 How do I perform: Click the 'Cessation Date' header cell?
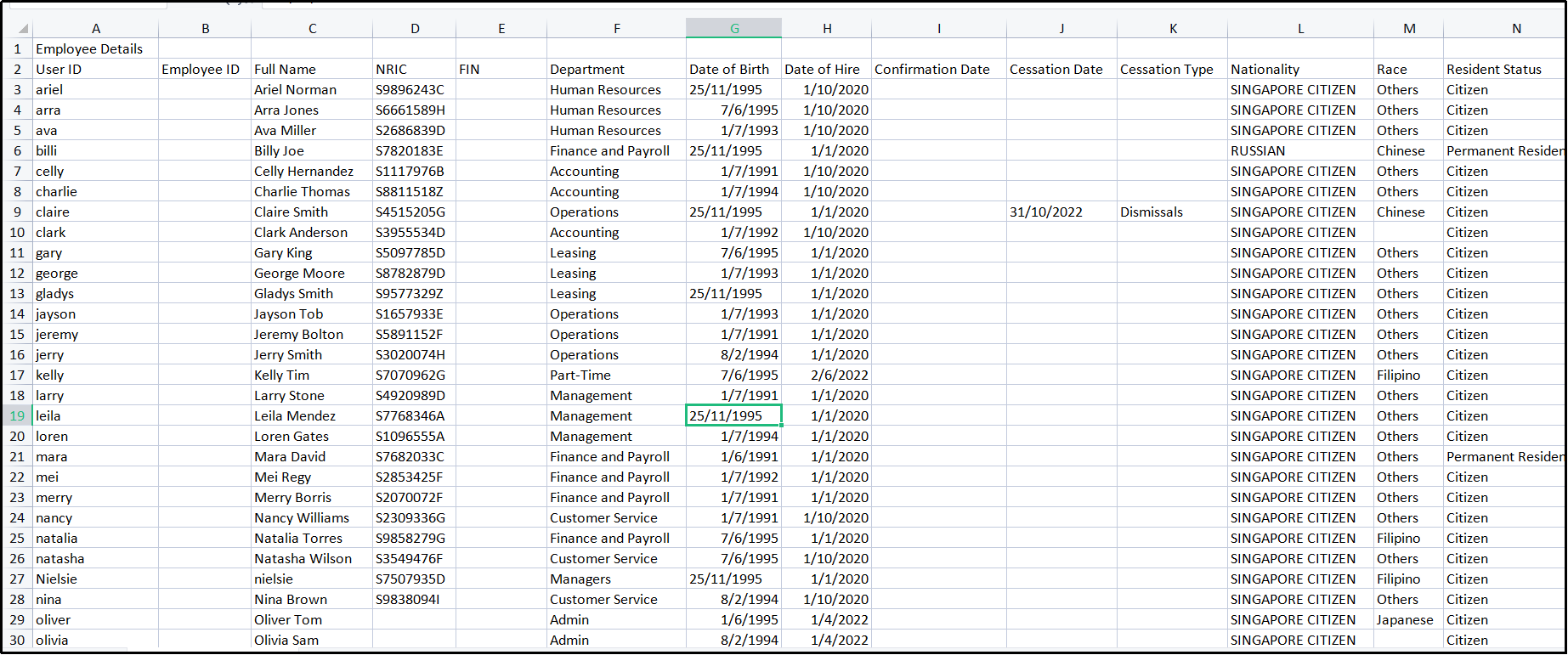tap(1062, 69)
